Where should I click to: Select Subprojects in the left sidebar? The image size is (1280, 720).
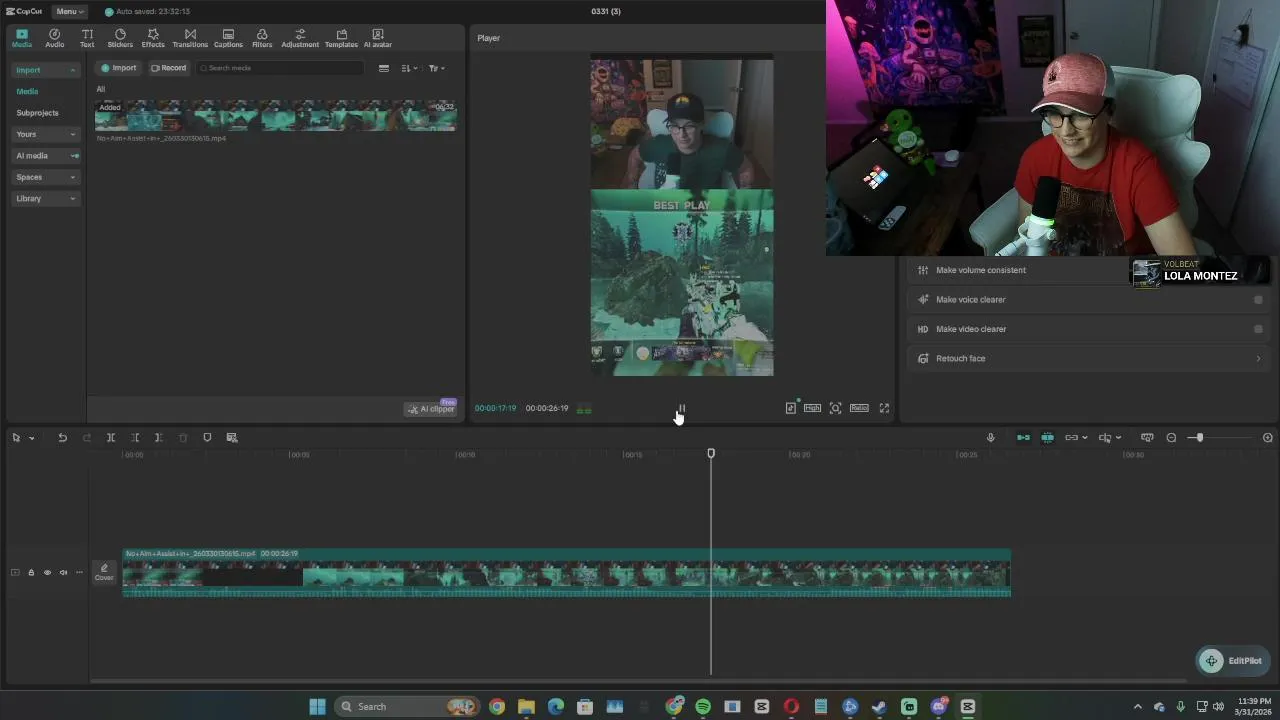[37, 113]
